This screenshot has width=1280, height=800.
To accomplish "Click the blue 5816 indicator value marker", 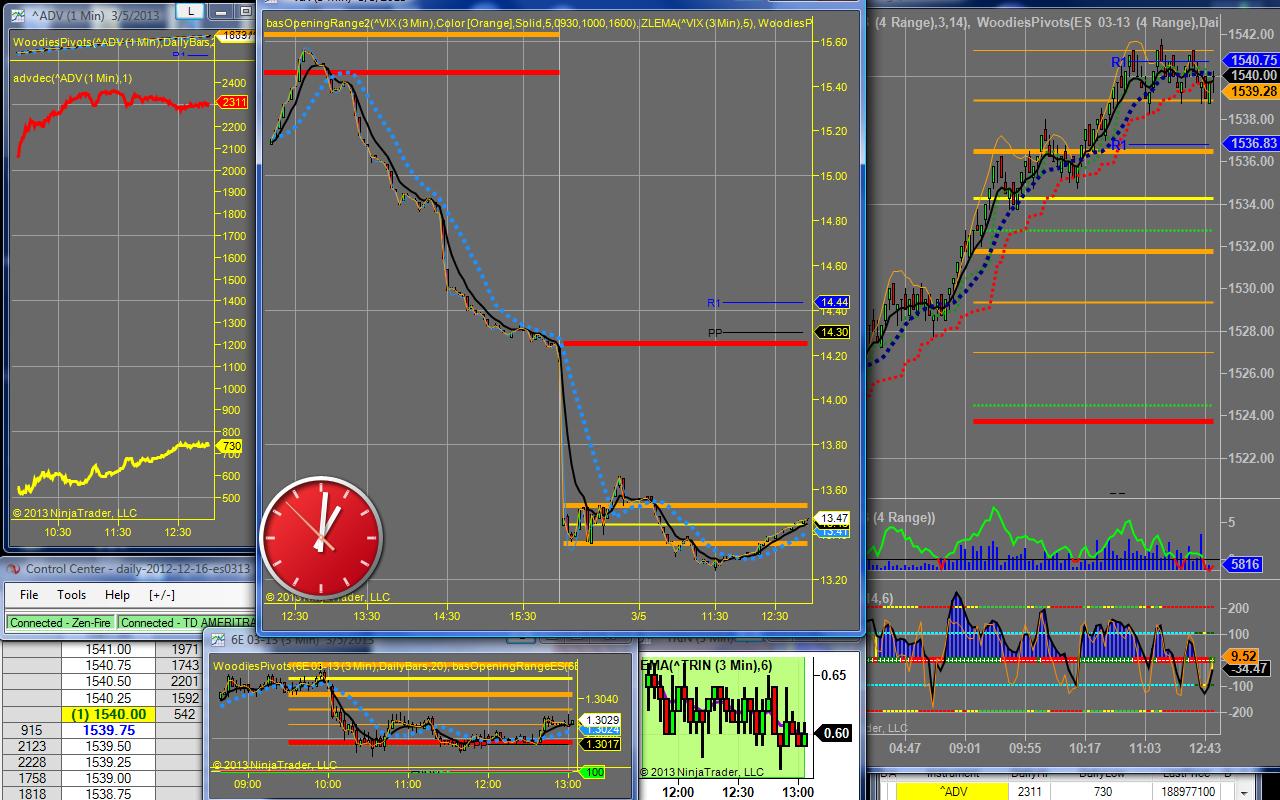I will pyautogui.click(x=1245, y=564).
